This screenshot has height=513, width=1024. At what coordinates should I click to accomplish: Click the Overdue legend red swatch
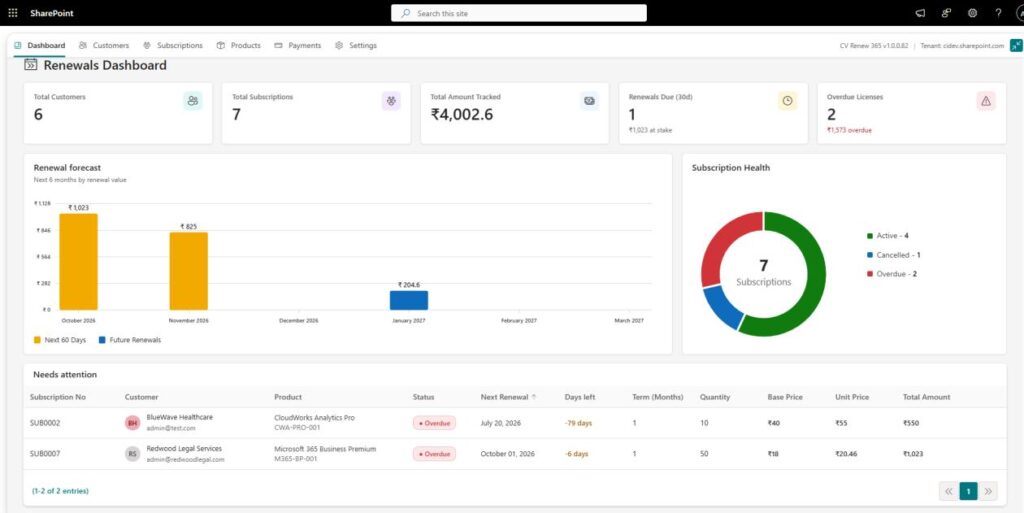[x=869, y=274]
